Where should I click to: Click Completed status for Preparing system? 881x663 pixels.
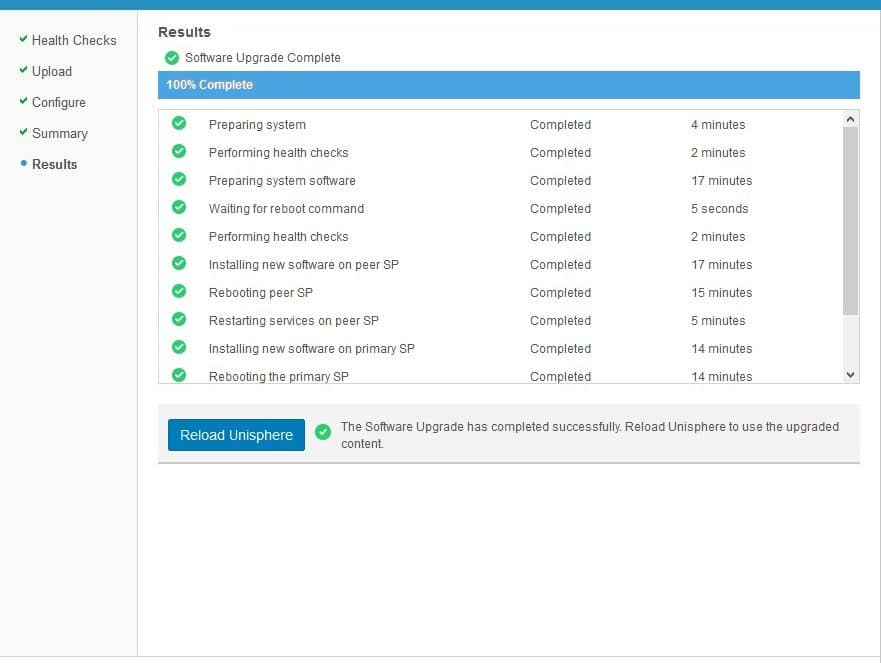coord(560,125)
